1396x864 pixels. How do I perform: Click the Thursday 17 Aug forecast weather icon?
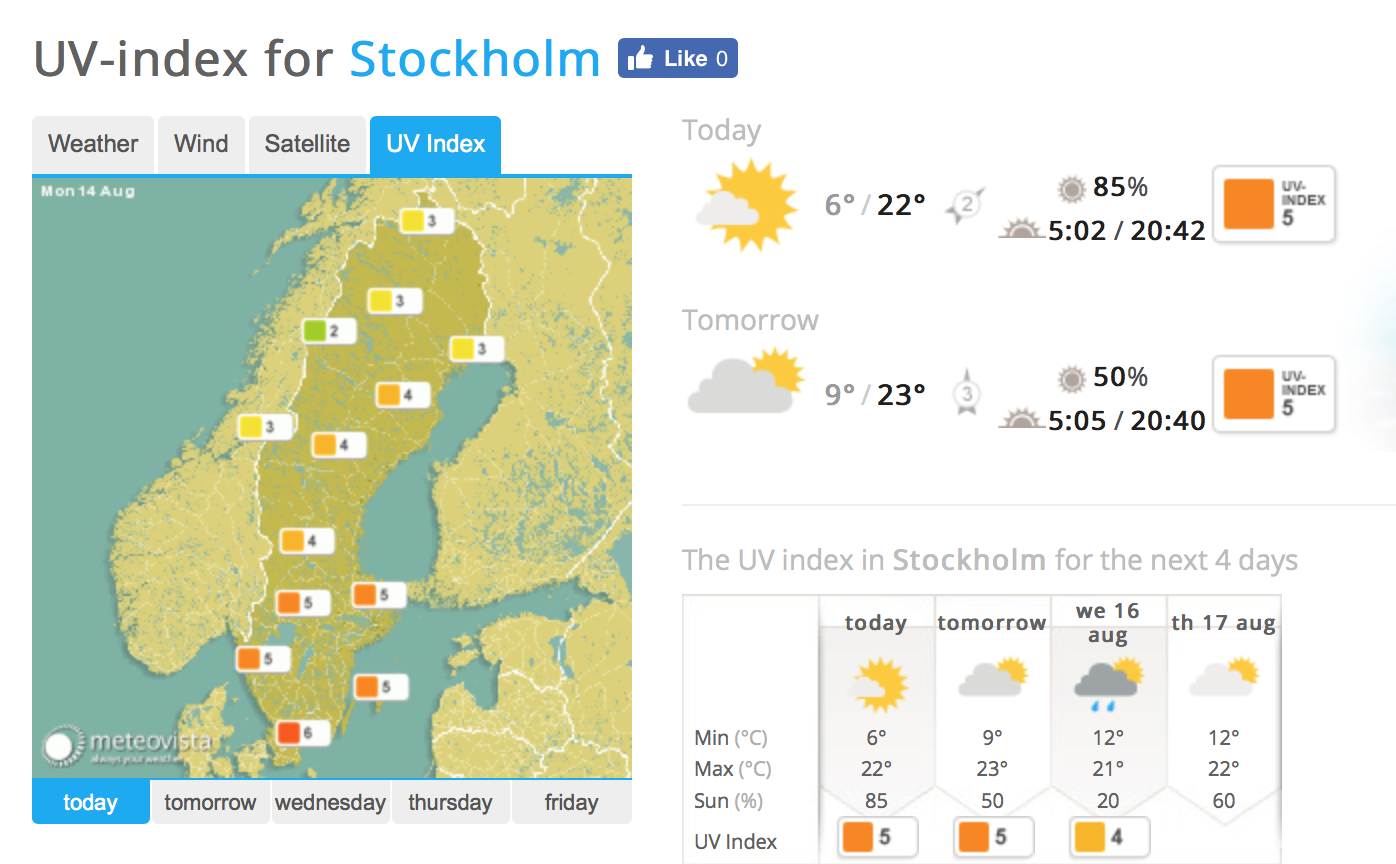[1224, 677]
